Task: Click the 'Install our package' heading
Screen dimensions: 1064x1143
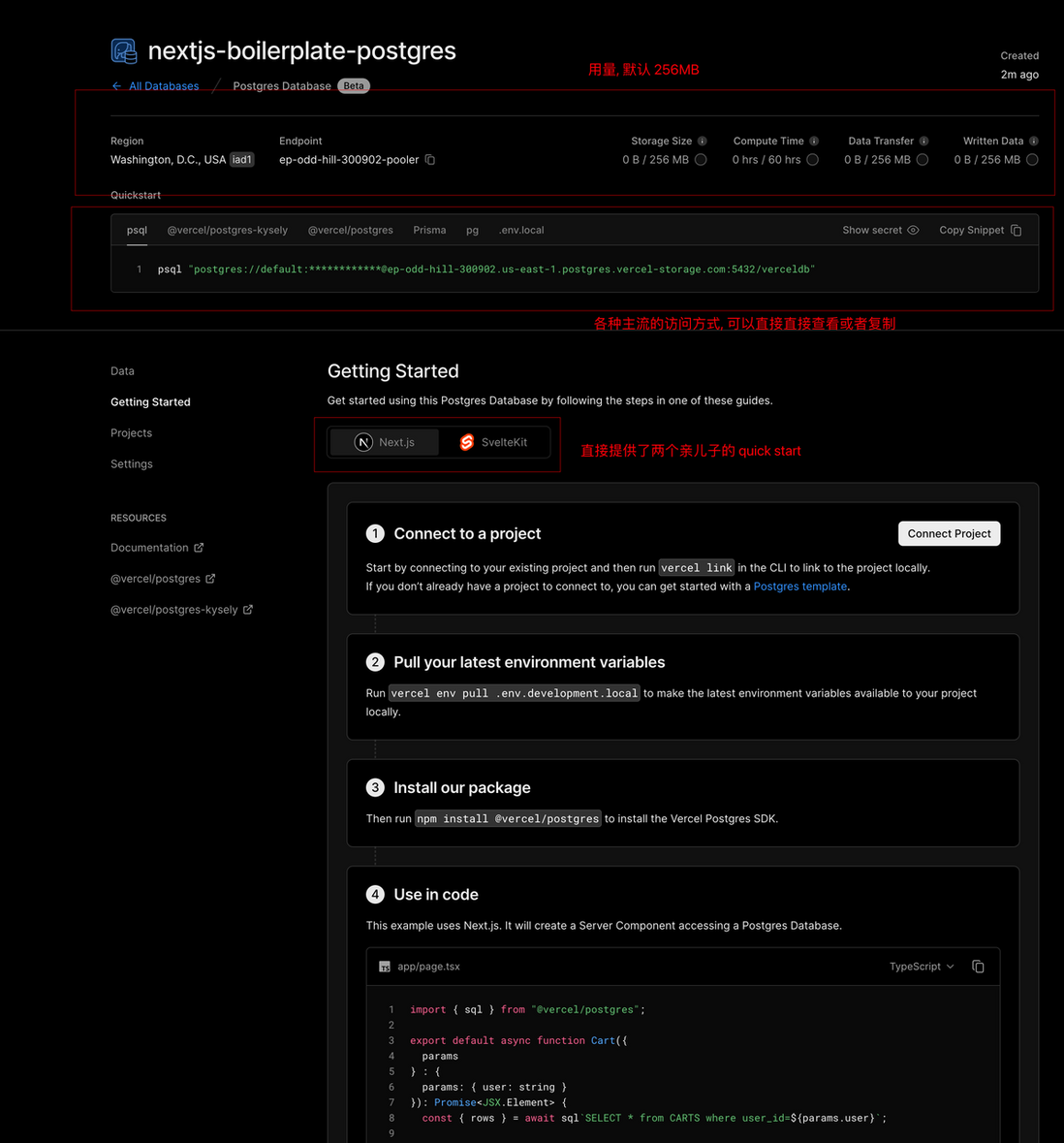Action: tap(462, 787)
